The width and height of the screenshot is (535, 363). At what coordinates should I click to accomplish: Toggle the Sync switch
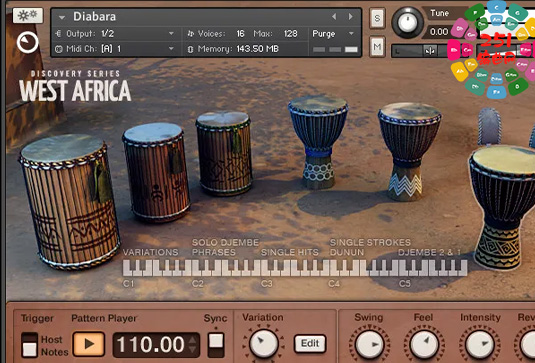[216, 345]
